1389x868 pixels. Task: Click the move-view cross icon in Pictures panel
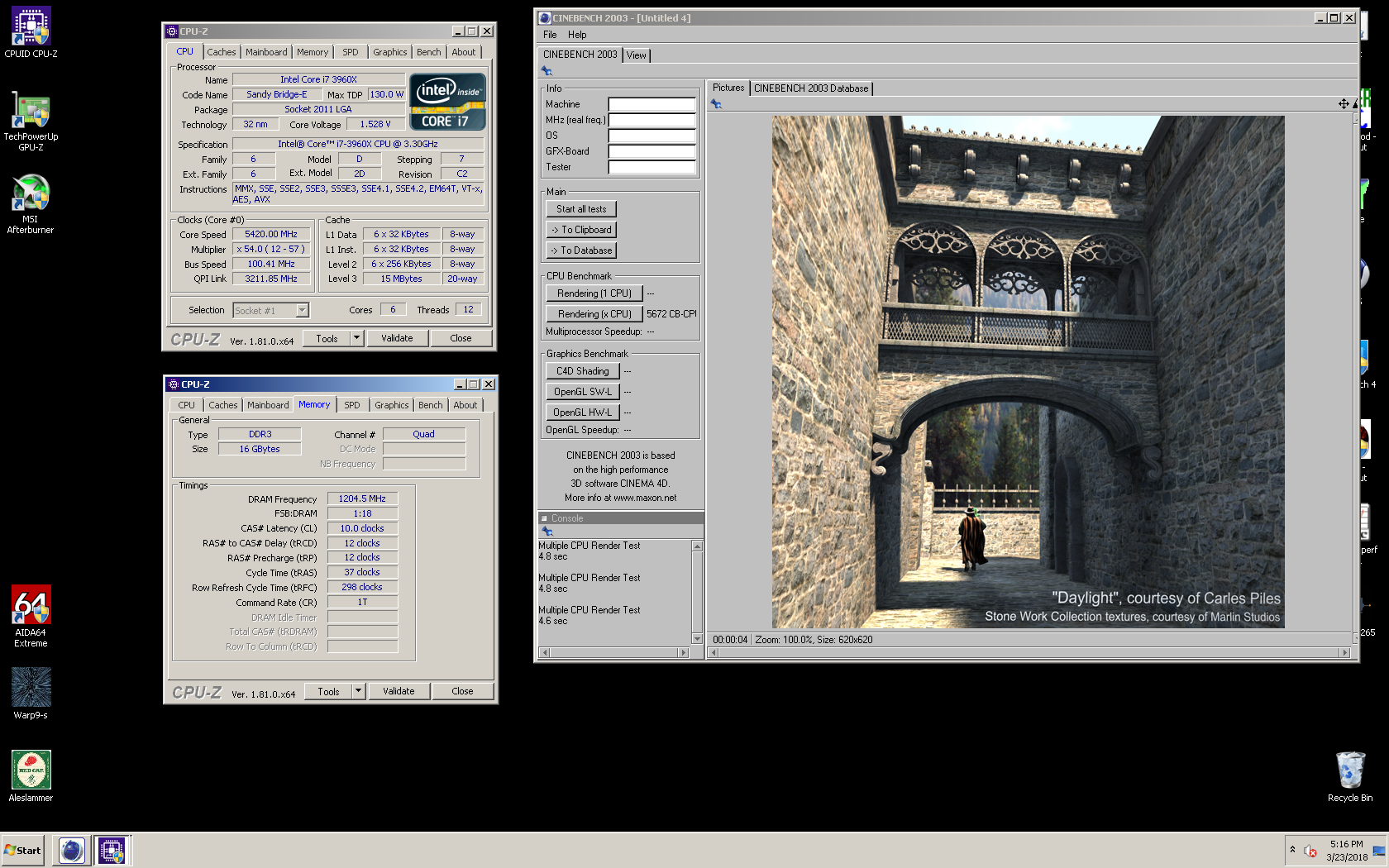coord(1344,104)
